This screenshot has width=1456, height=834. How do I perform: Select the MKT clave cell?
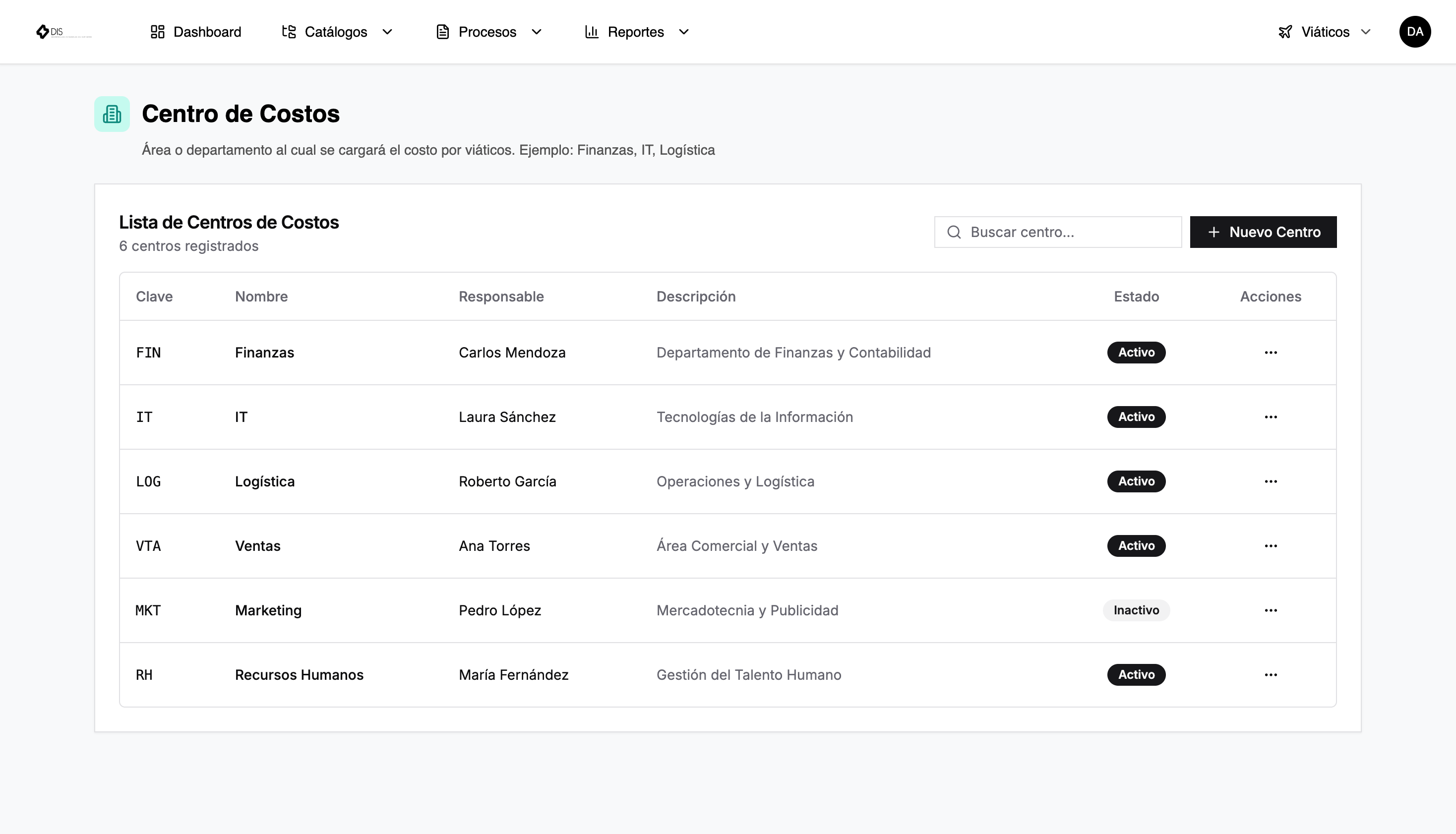148,610
